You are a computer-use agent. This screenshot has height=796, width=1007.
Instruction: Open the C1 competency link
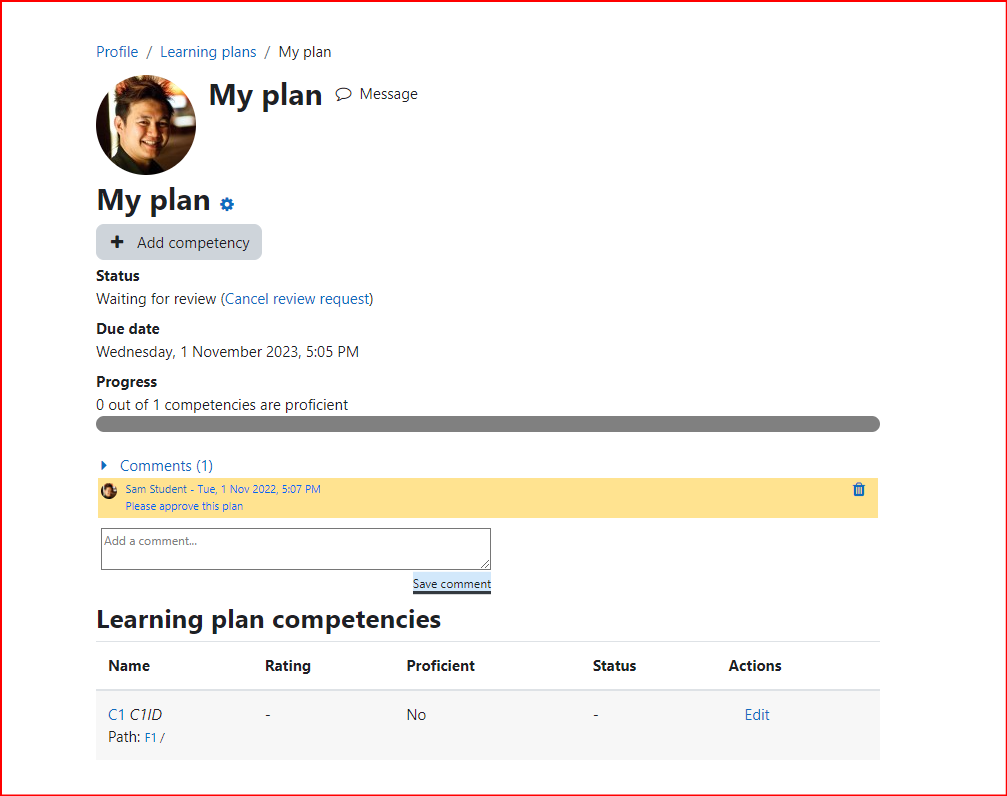click(116, 714)
